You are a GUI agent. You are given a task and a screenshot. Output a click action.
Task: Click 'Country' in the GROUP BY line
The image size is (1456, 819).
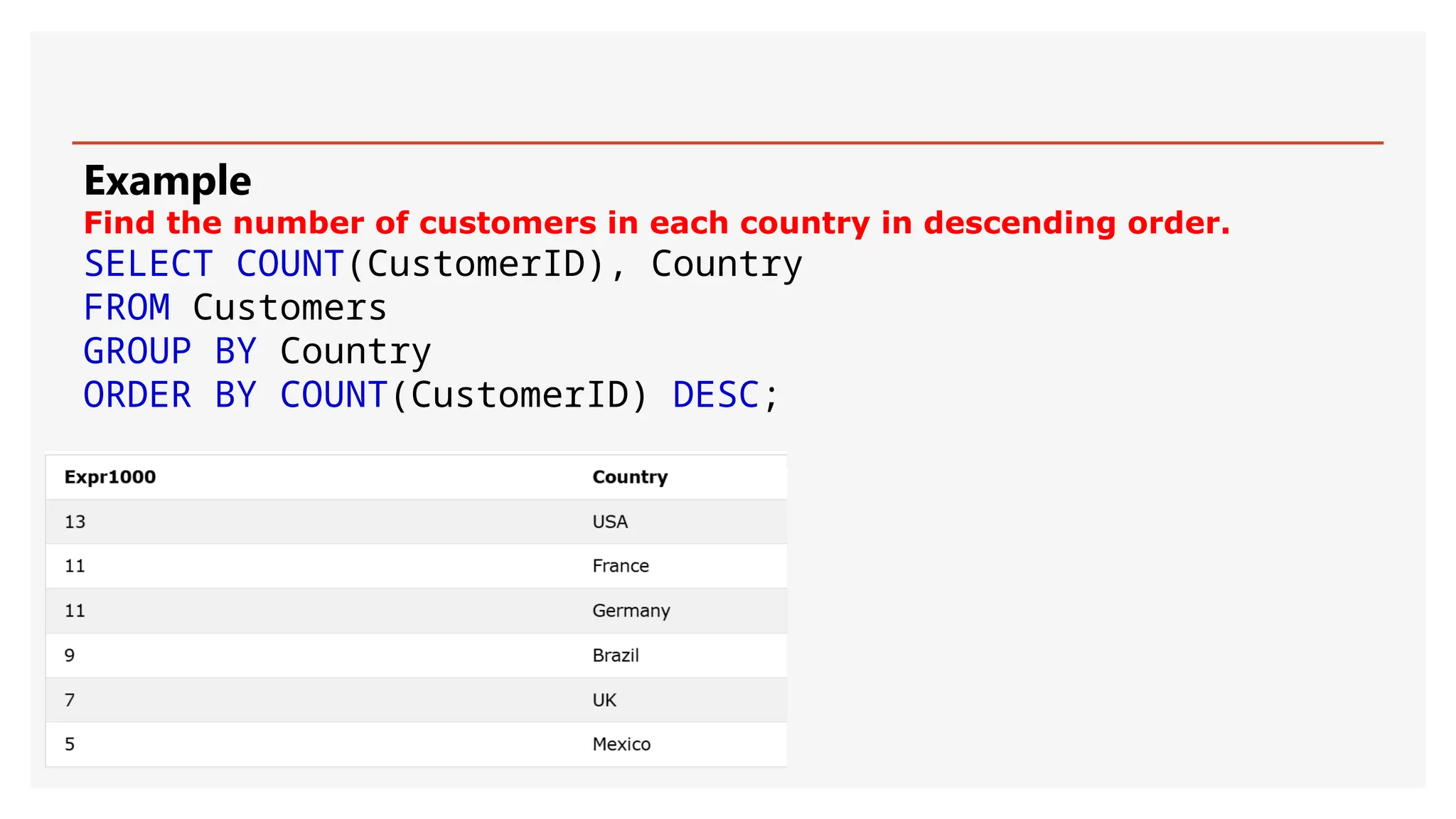355,353
